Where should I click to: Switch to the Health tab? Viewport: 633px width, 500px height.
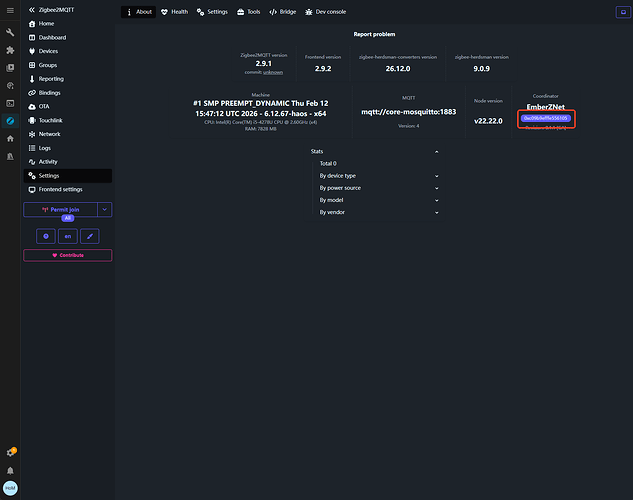click(174, 12)
